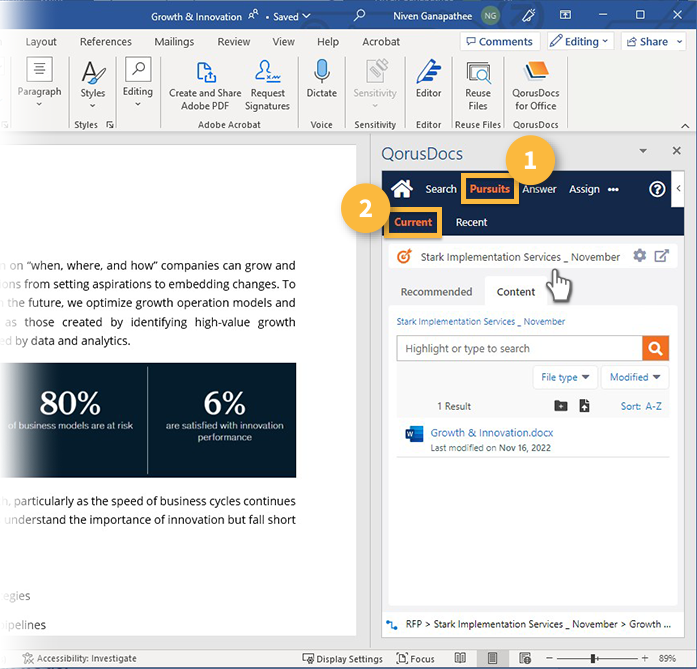Select Read Mode view icon

(x=460, y=658)
